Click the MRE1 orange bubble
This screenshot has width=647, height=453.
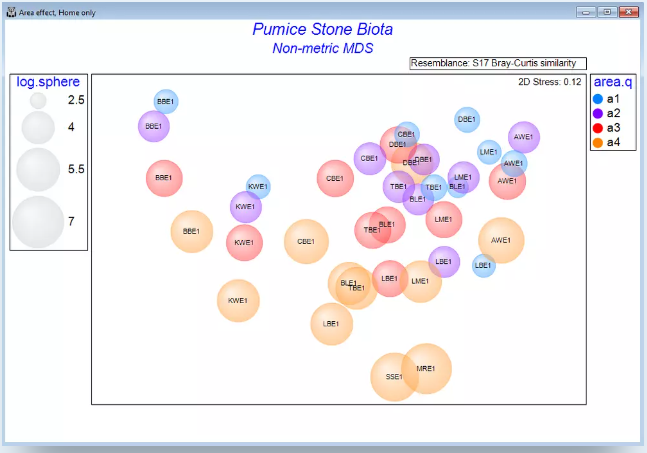coord(426,369)
